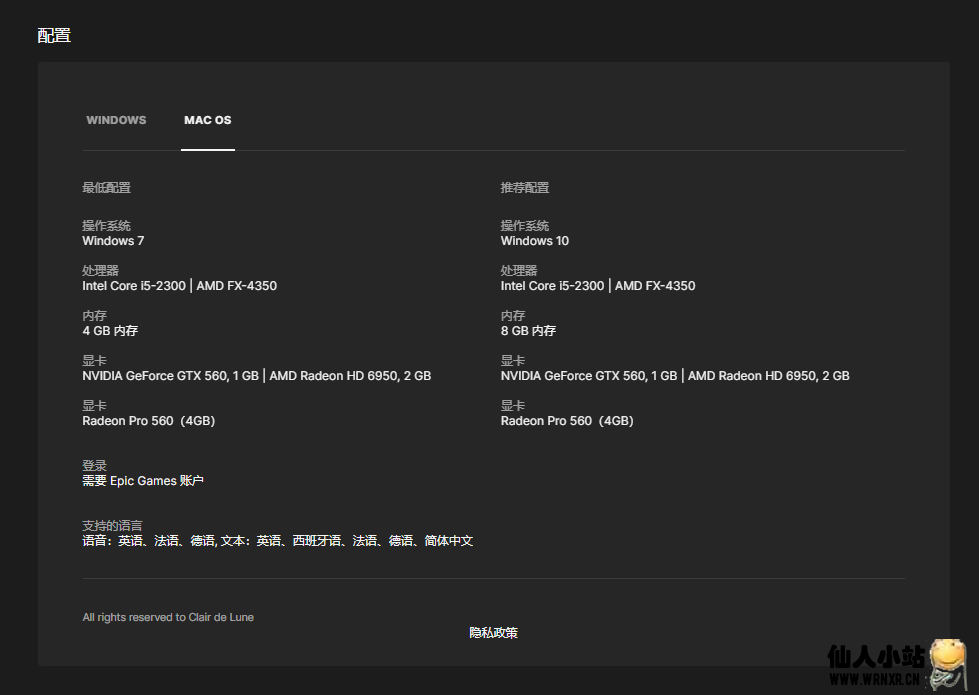
Task: Select the 最低配置 column heading
Action: [x=106, y=188]
